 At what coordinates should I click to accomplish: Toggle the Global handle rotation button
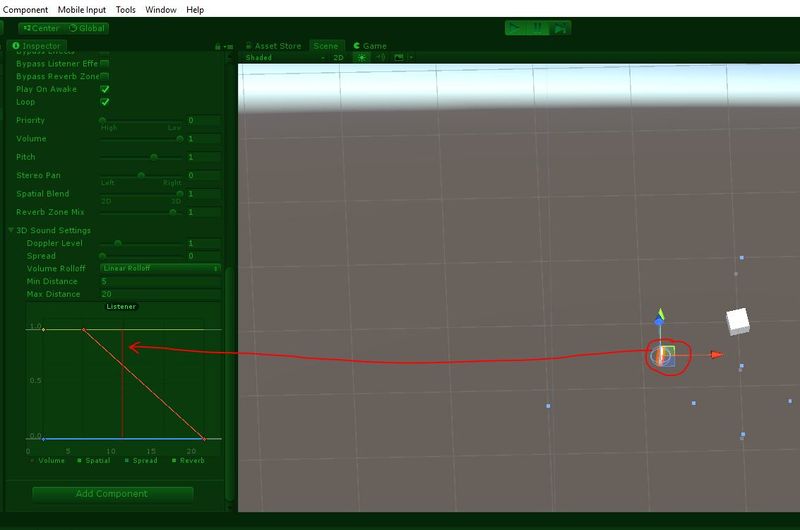point(87,28)
